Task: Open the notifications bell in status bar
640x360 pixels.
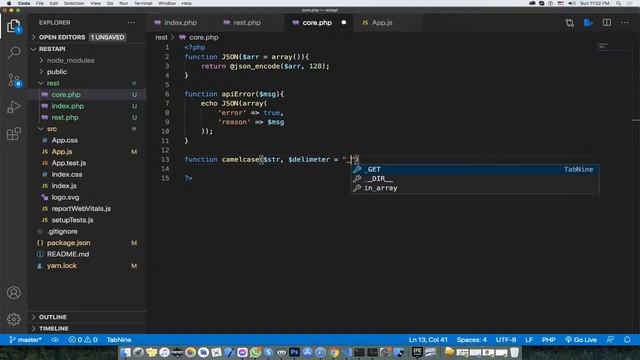Action: pyautogui.click(x=627, y=340)
